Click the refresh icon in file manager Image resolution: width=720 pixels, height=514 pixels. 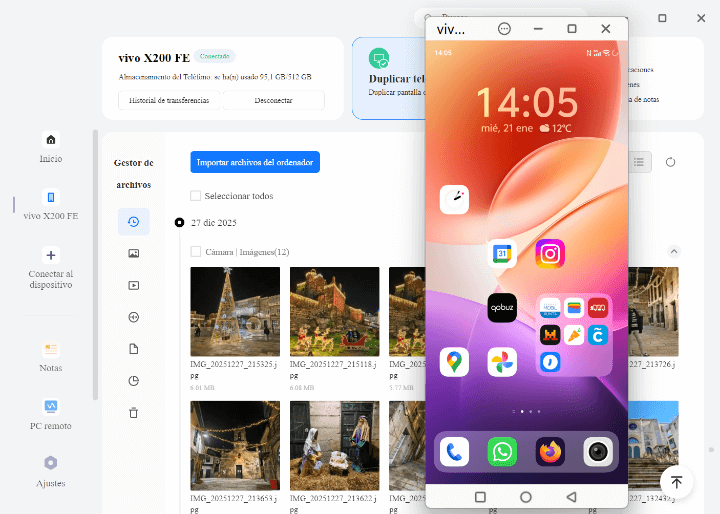pyautogui.click(x=670, y=162)
